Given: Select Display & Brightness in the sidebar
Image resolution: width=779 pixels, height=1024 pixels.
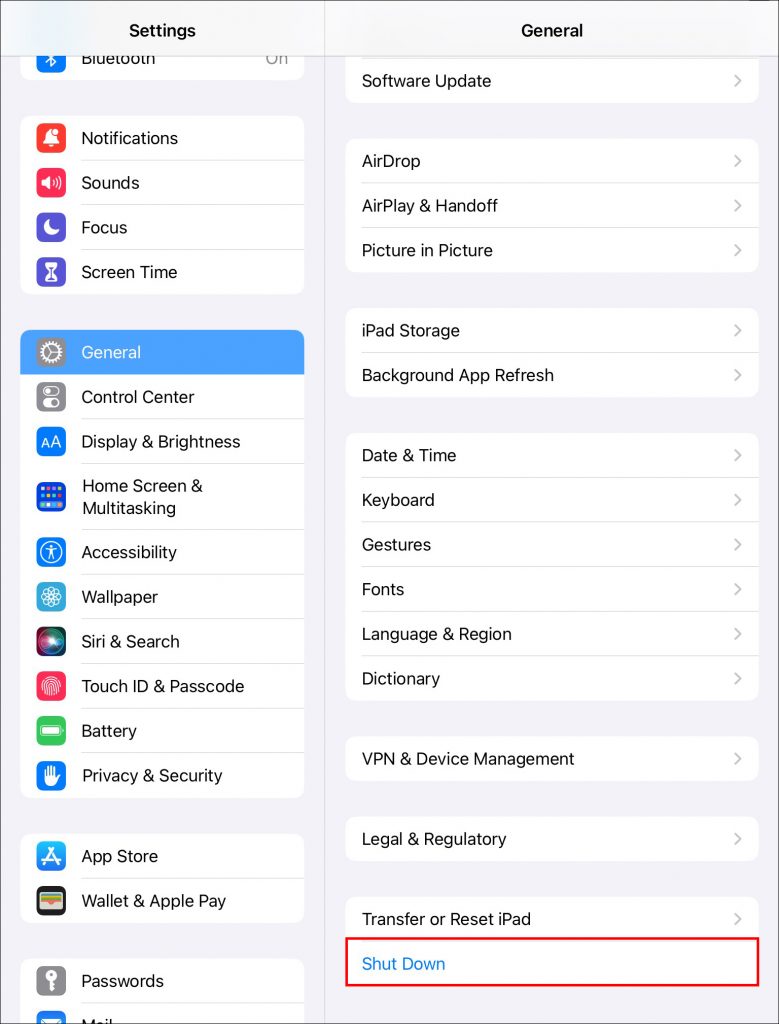Looking at the screenshot, I should click(x=162, y=441).
